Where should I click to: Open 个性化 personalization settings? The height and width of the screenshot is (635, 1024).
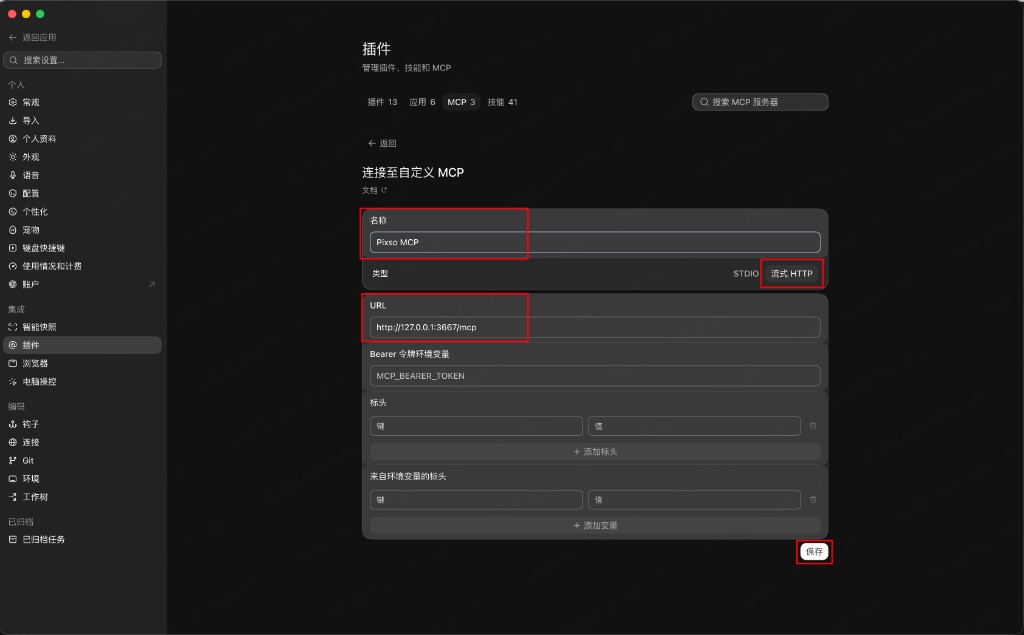(82, 212)
